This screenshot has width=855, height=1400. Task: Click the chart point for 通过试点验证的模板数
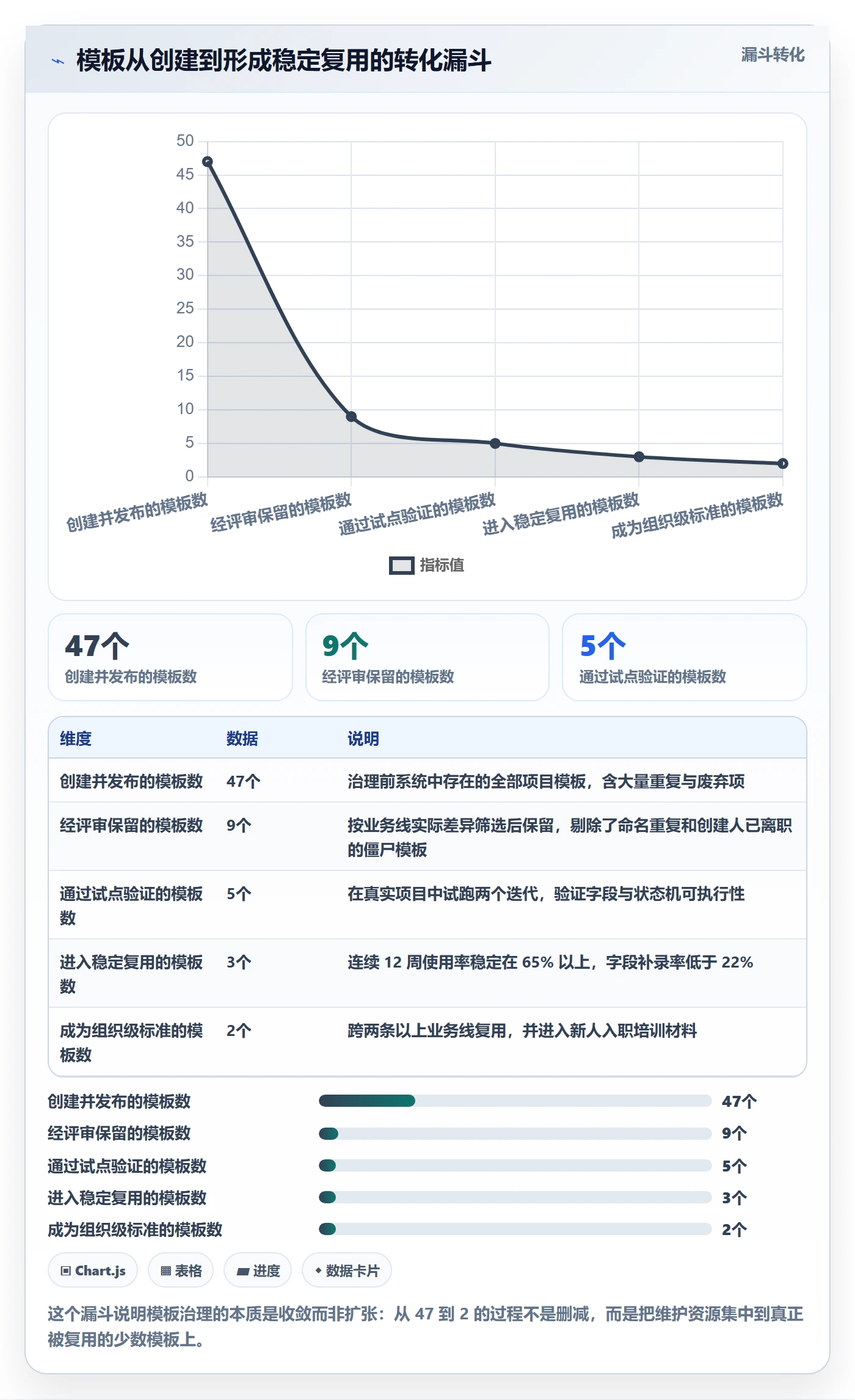point(495,443)
